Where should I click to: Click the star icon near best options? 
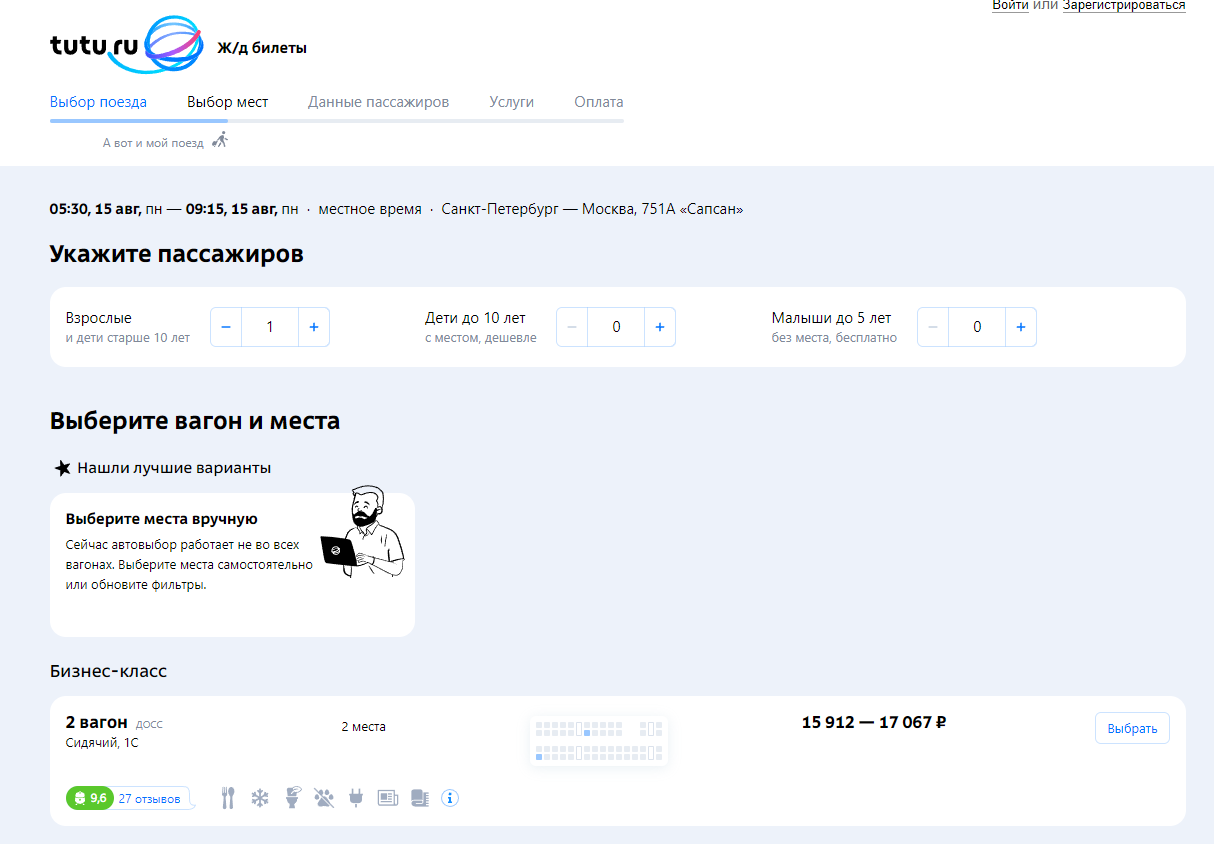[62, 468]
